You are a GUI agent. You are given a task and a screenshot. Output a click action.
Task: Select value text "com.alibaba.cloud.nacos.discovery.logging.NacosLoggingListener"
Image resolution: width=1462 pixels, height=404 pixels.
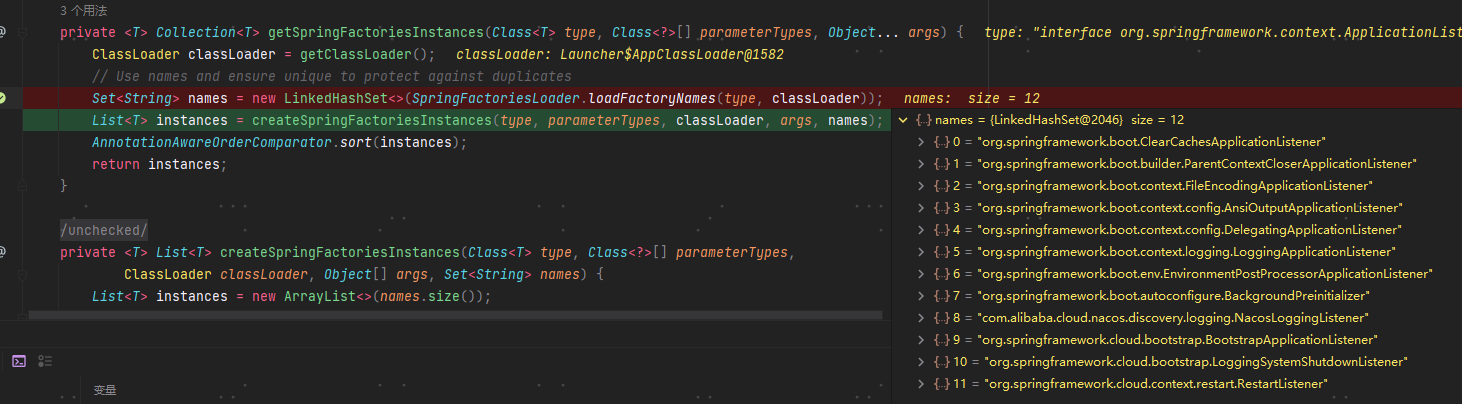coord(1173,318)
